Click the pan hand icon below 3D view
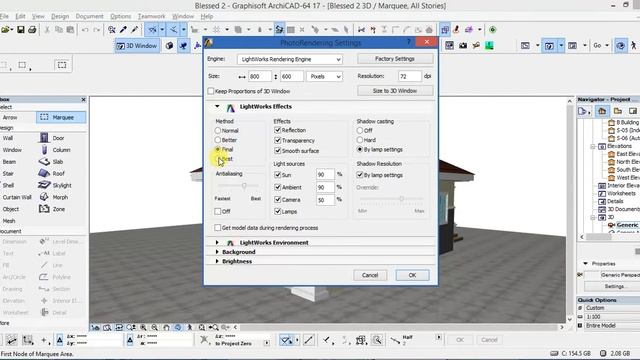The height and width of the screenshot is (360, 640). (x=167, y=327)
